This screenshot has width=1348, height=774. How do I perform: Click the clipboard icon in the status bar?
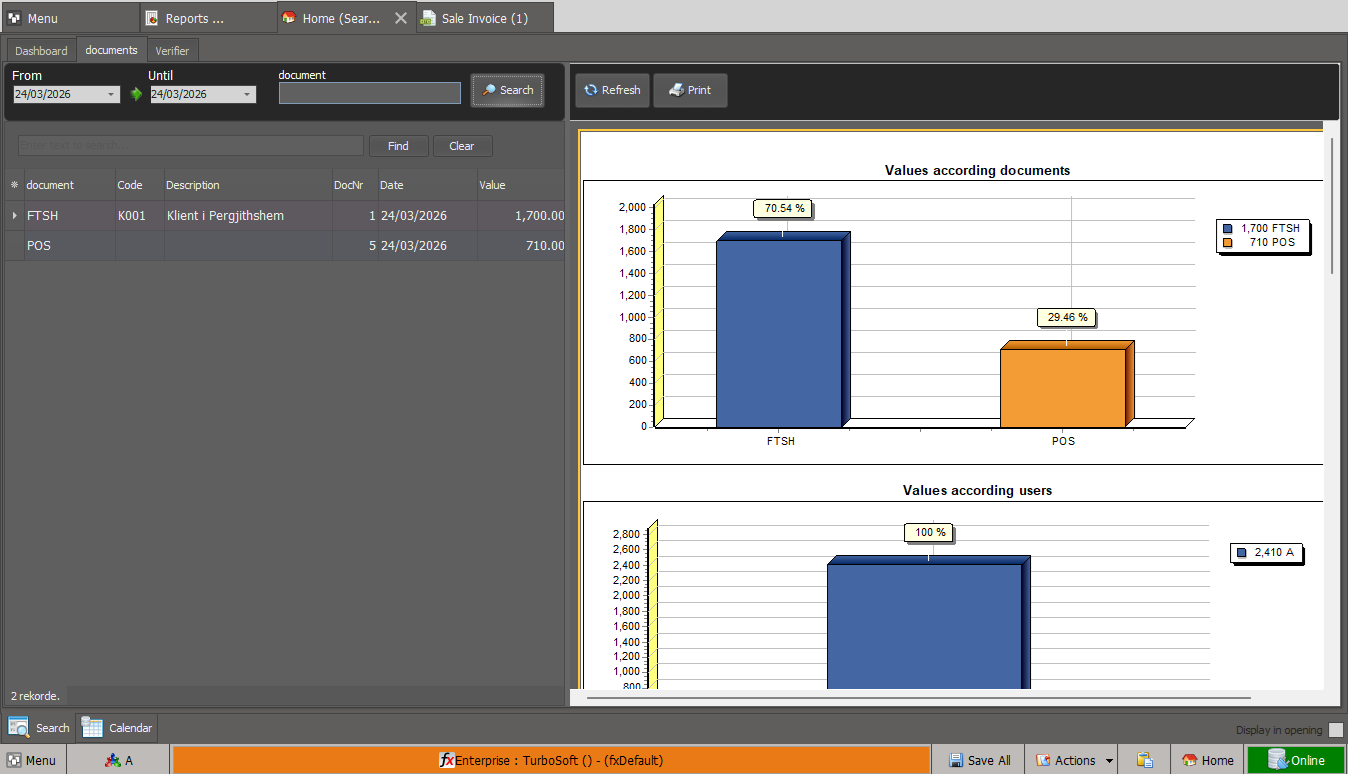click(x=1145, y=760)
